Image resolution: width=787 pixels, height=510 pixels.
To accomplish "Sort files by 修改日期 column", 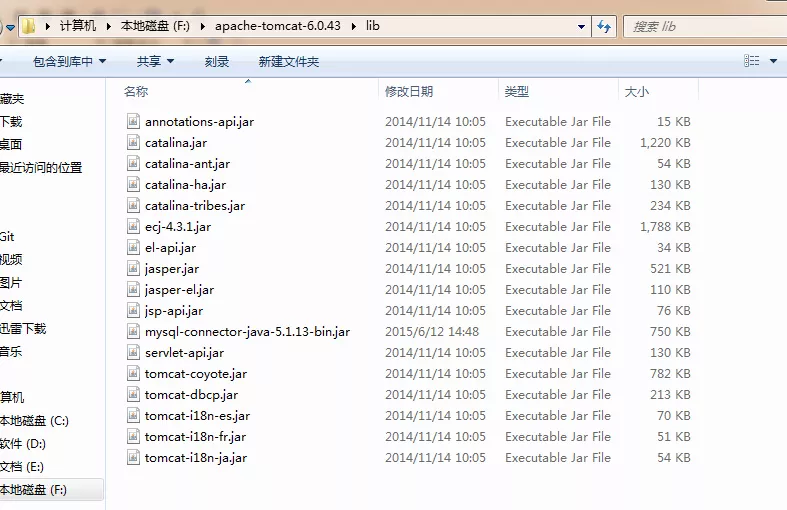I will click(409, 92).
